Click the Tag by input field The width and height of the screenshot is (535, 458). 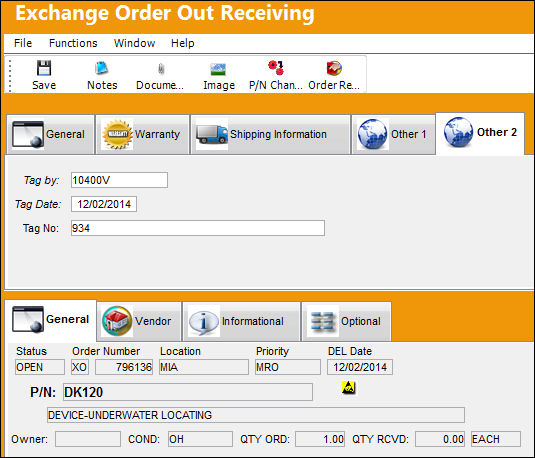pos(119,180)
